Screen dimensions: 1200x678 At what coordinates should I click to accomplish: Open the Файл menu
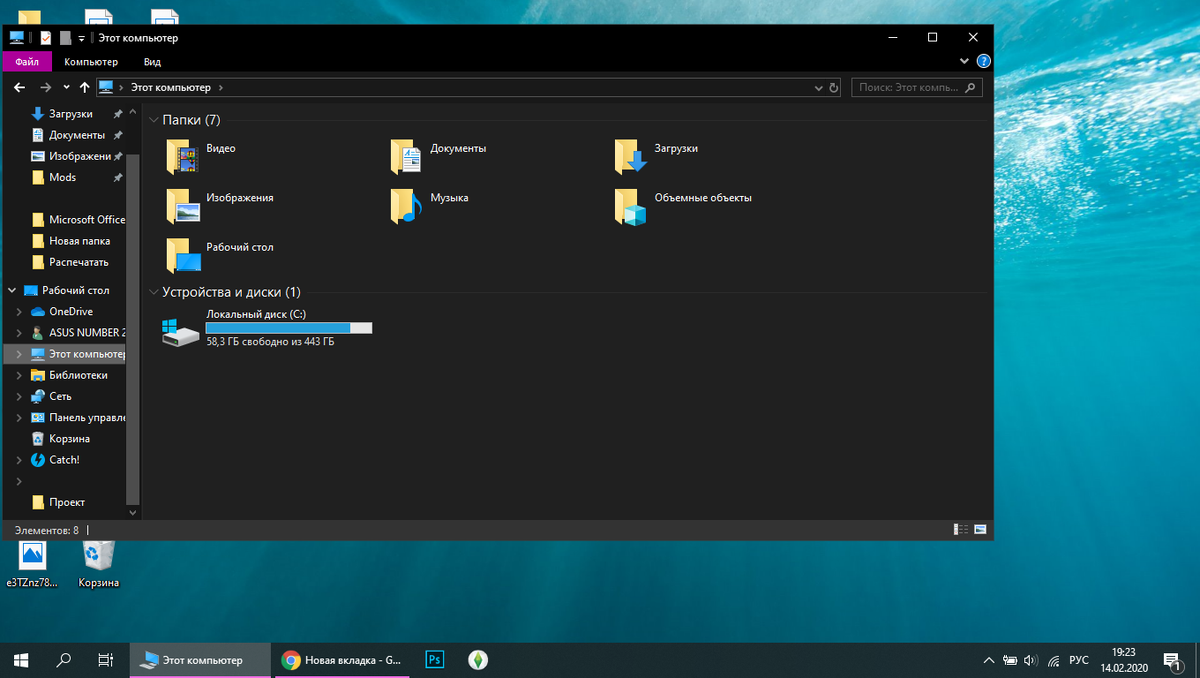[x=27, y=62]
